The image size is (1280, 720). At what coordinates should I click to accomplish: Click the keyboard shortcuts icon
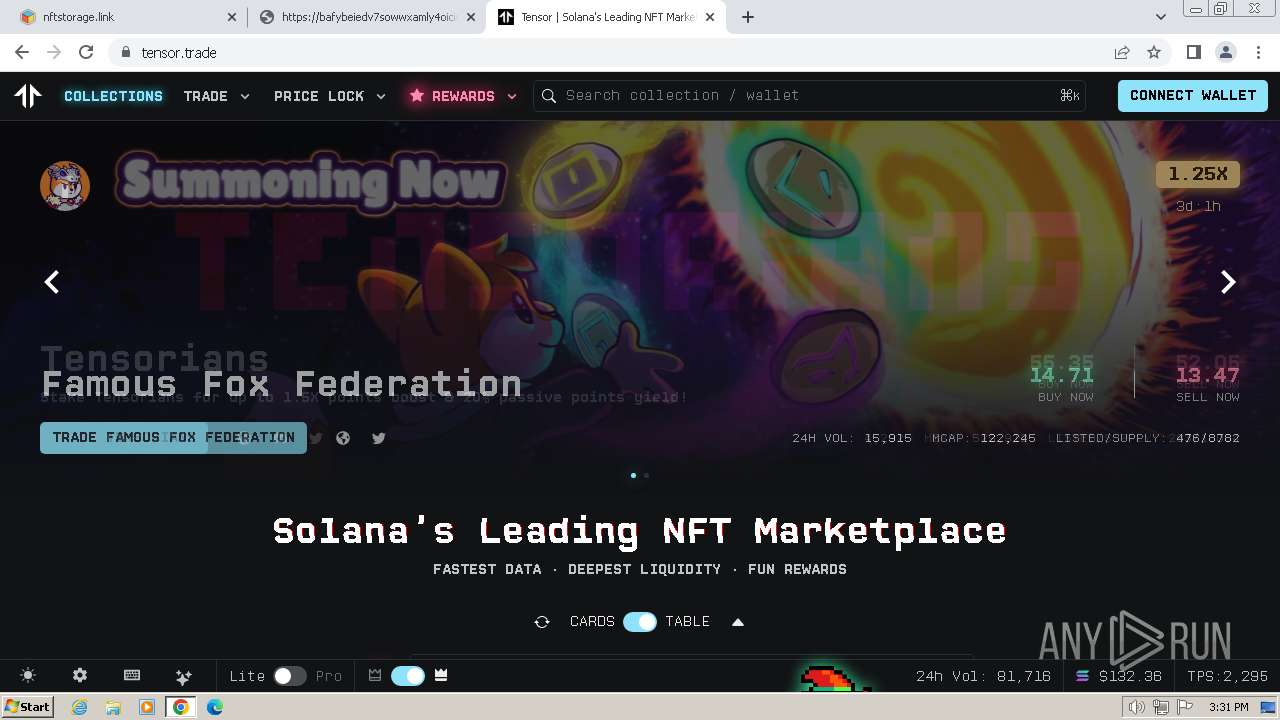(x=132, y=676)
